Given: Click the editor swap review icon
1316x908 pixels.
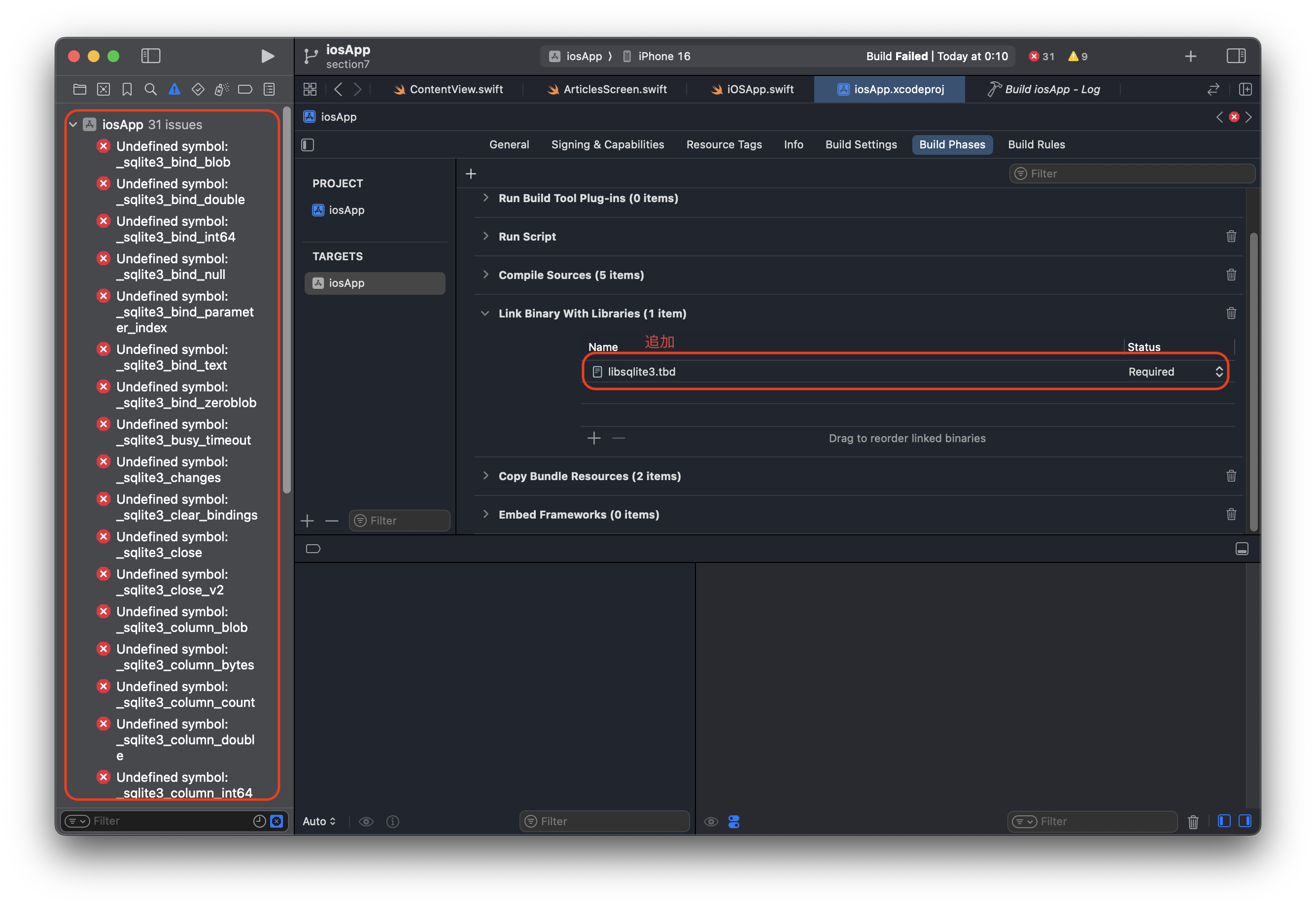Looking at the screenshot, I should (x=1213, y=89).
